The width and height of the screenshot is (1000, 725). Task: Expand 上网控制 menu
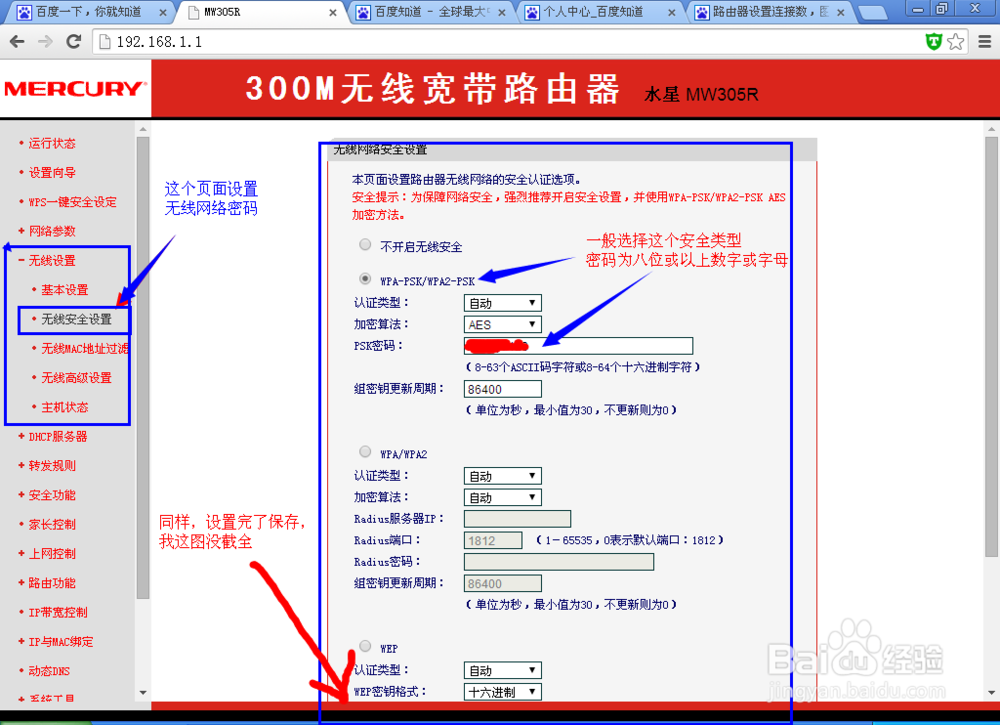coord(52,554)
